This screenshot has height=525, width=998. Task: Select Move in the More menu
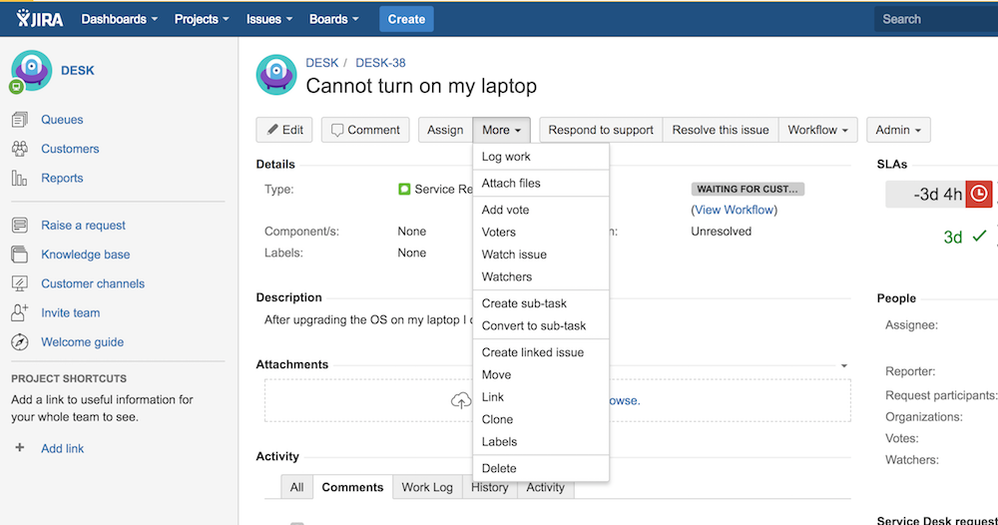[x=541, y=375]
